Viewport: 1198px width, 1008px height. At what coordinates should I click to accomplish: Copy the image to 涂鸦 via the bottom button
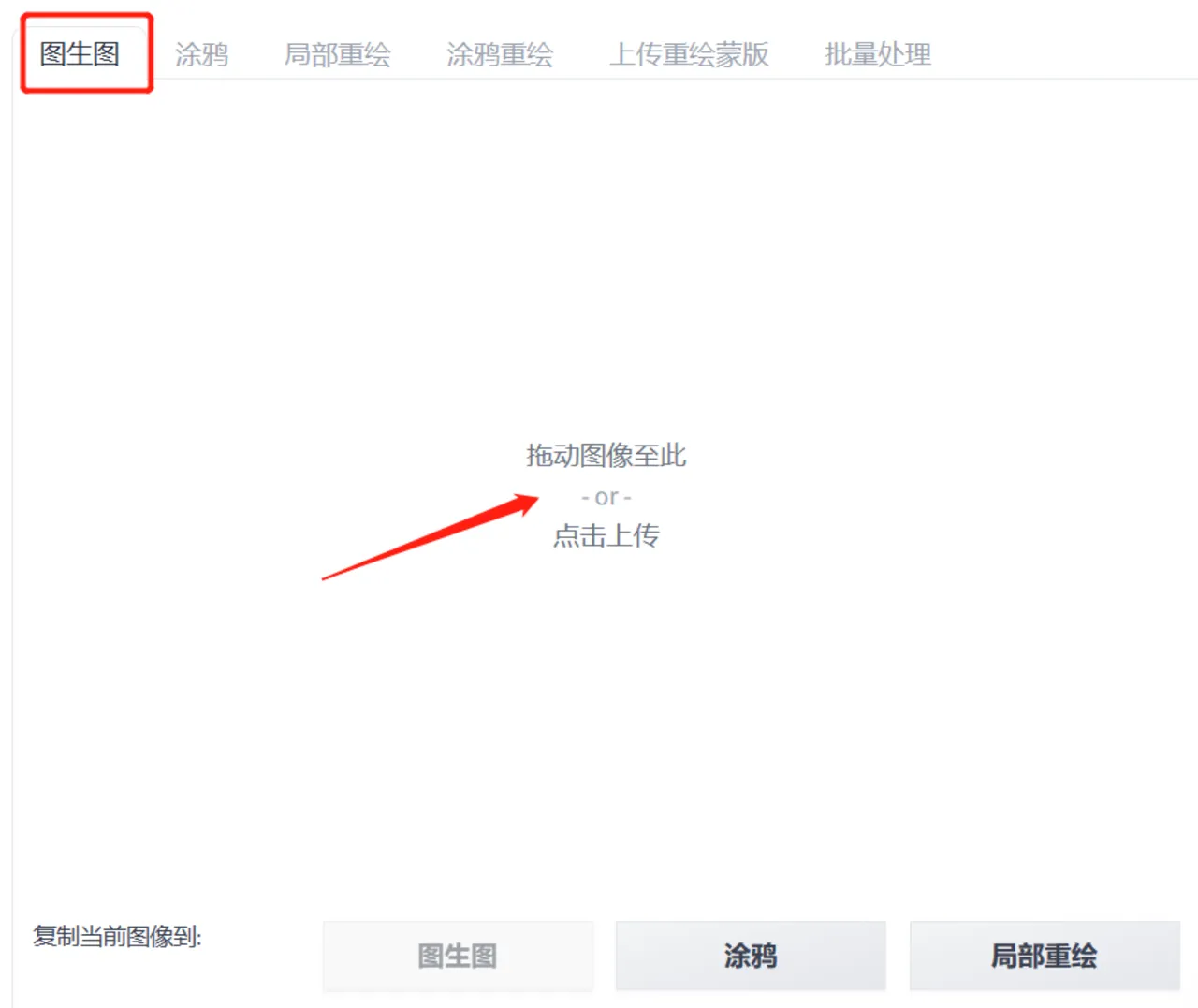tap(751, 956)
